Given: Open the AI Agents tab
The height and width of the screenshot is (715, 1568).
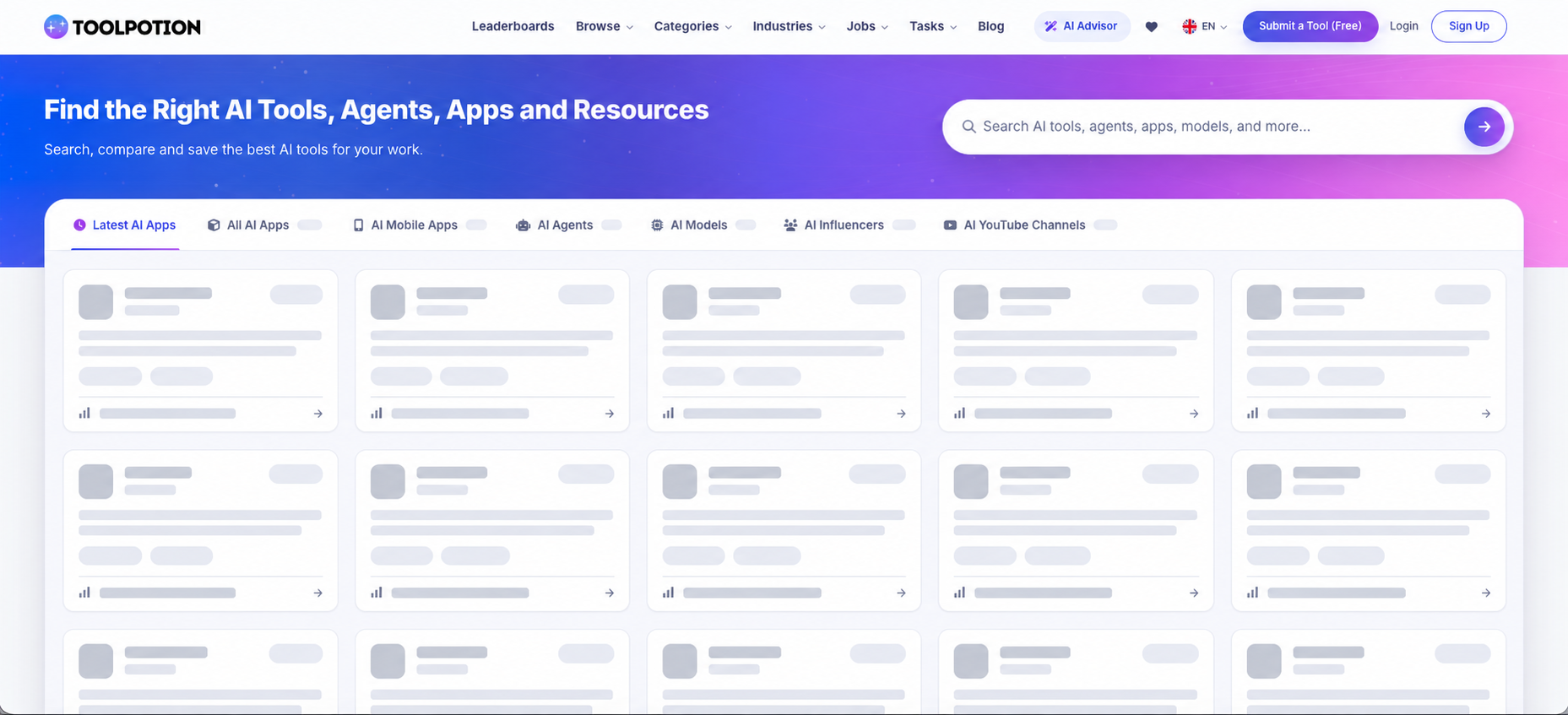Looking at the screenshot, I should coord(568,225).
